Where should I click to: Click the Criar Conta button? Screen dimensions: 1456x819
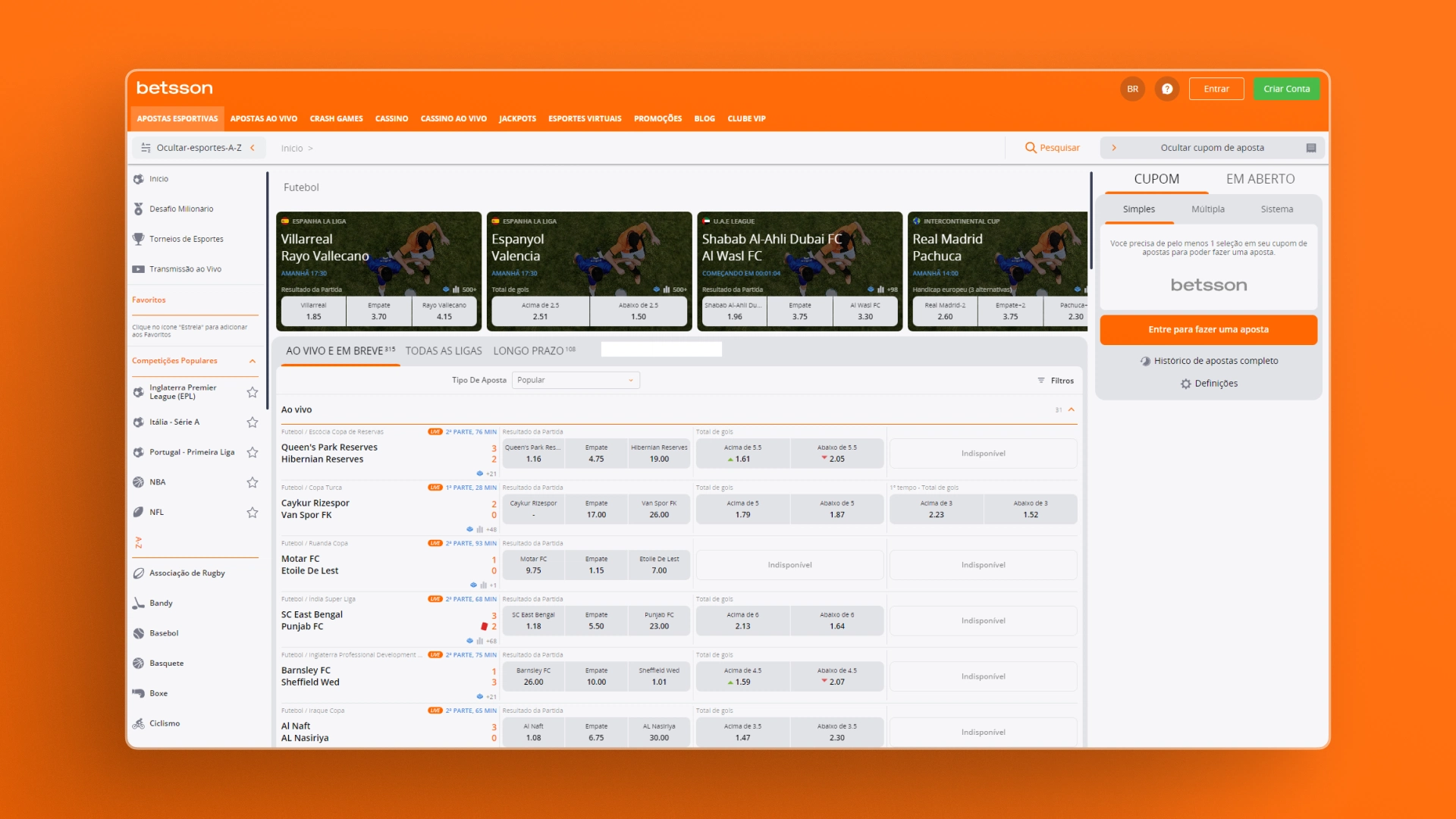[1286, 89]
